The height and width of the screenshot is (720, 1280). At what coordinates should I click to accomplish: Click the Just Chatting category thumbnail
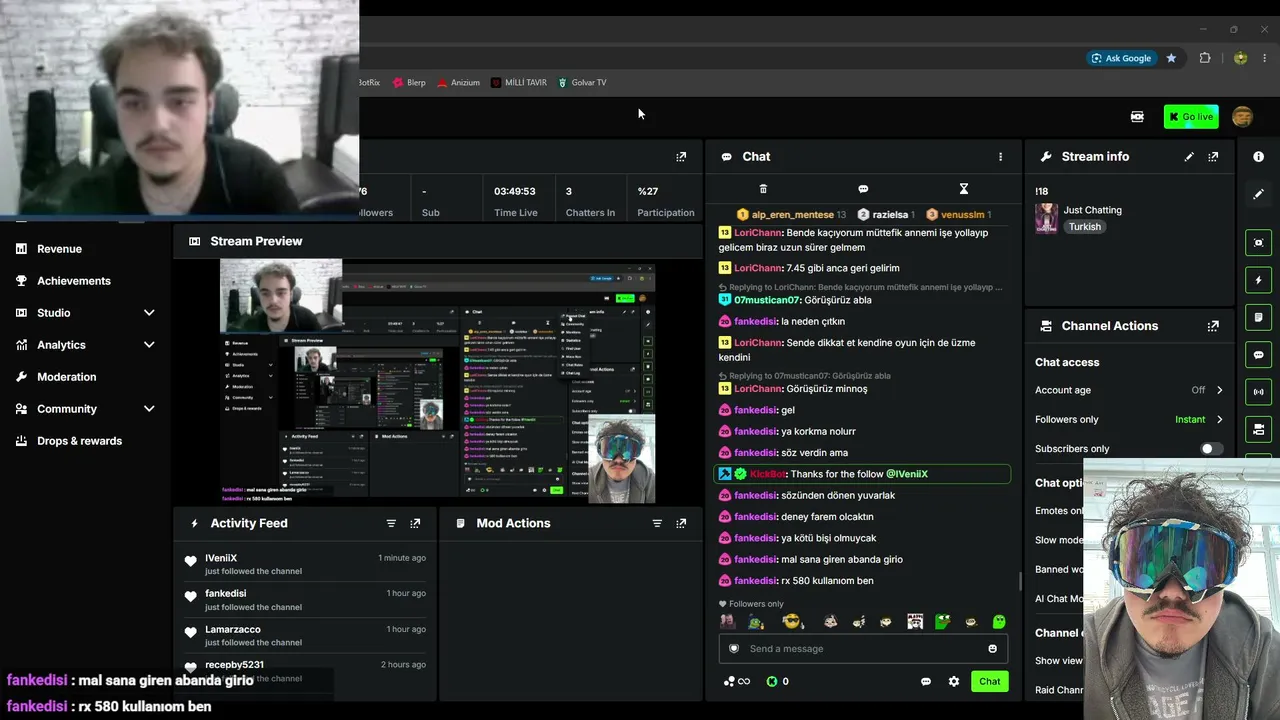[x=1047, y=218]
